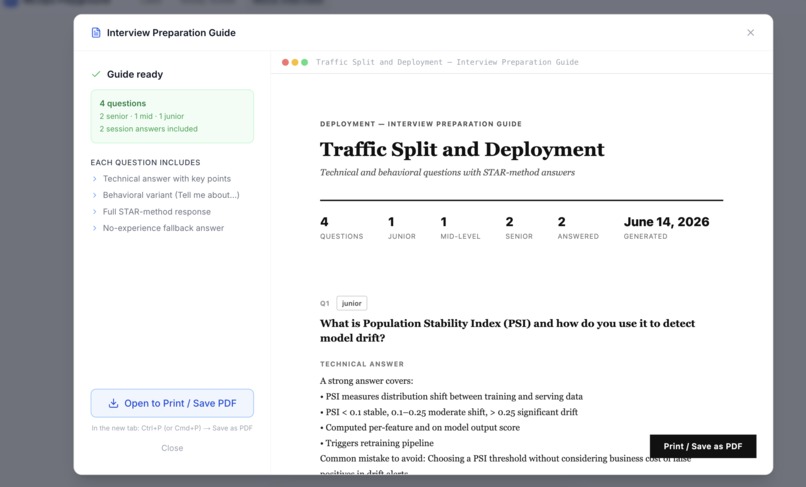This screenshot has height=487, width=806.
Task: Click 'A strong answer covers:' line
Action: click(367, 381)
